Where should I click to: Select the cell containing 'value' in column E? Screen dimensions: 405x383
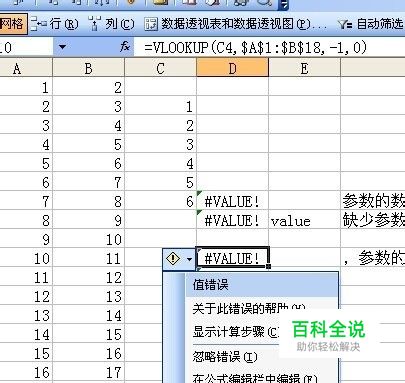[304, 220]
